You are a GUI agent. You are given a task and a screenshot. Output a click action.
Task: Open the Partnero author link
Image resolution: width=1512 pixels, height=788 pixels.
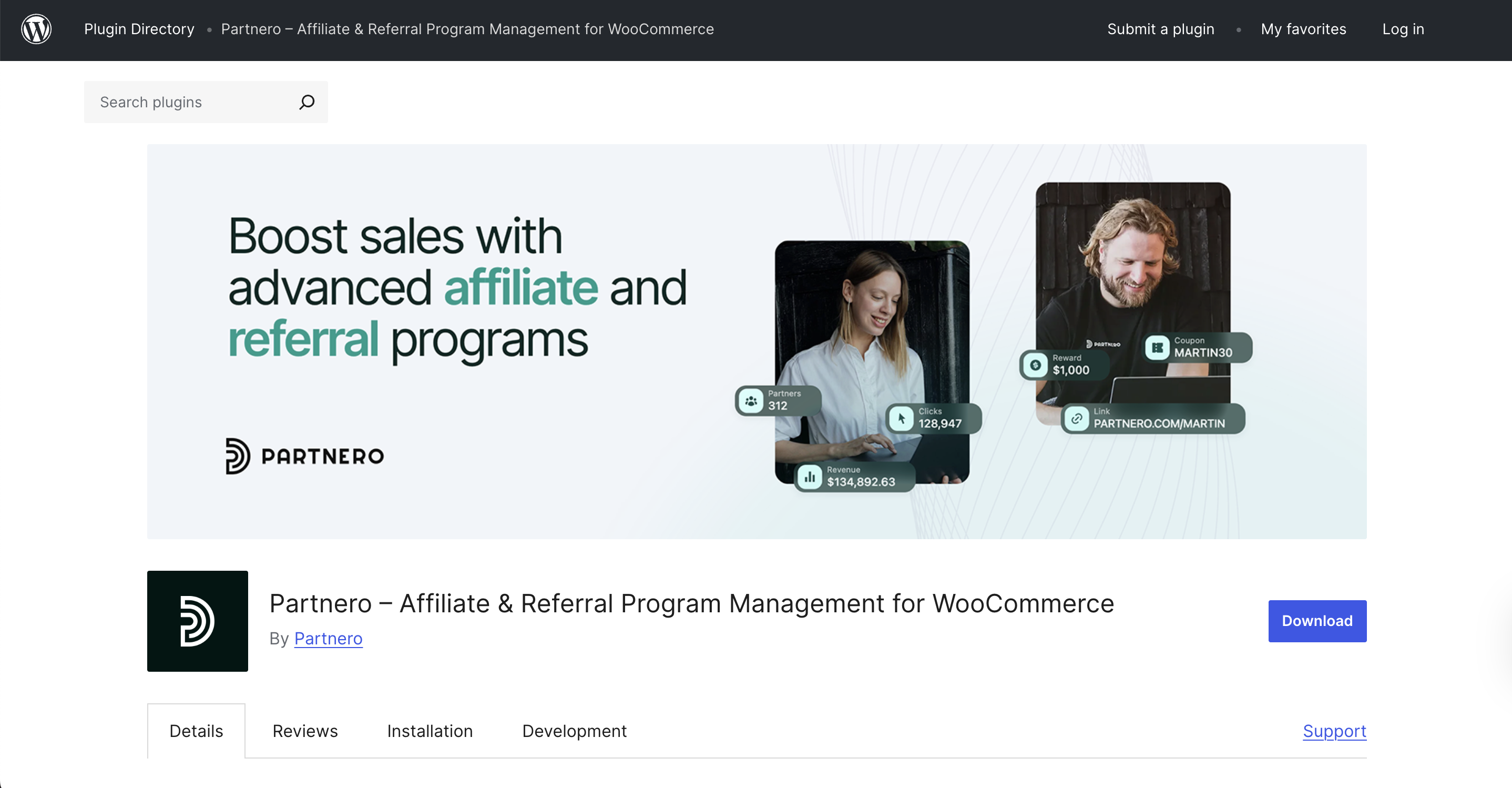pyautogui.click(x=328, y=638)
